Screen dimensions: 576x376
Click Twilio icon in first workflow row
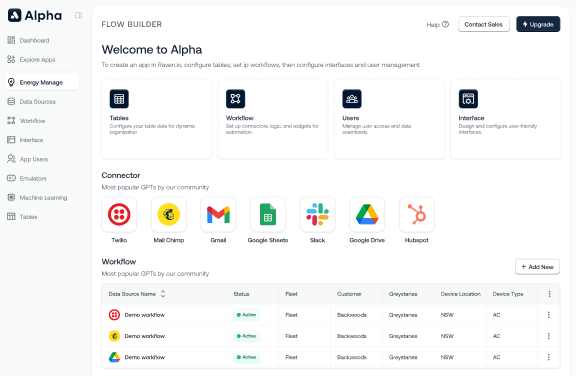coord(114,315)
